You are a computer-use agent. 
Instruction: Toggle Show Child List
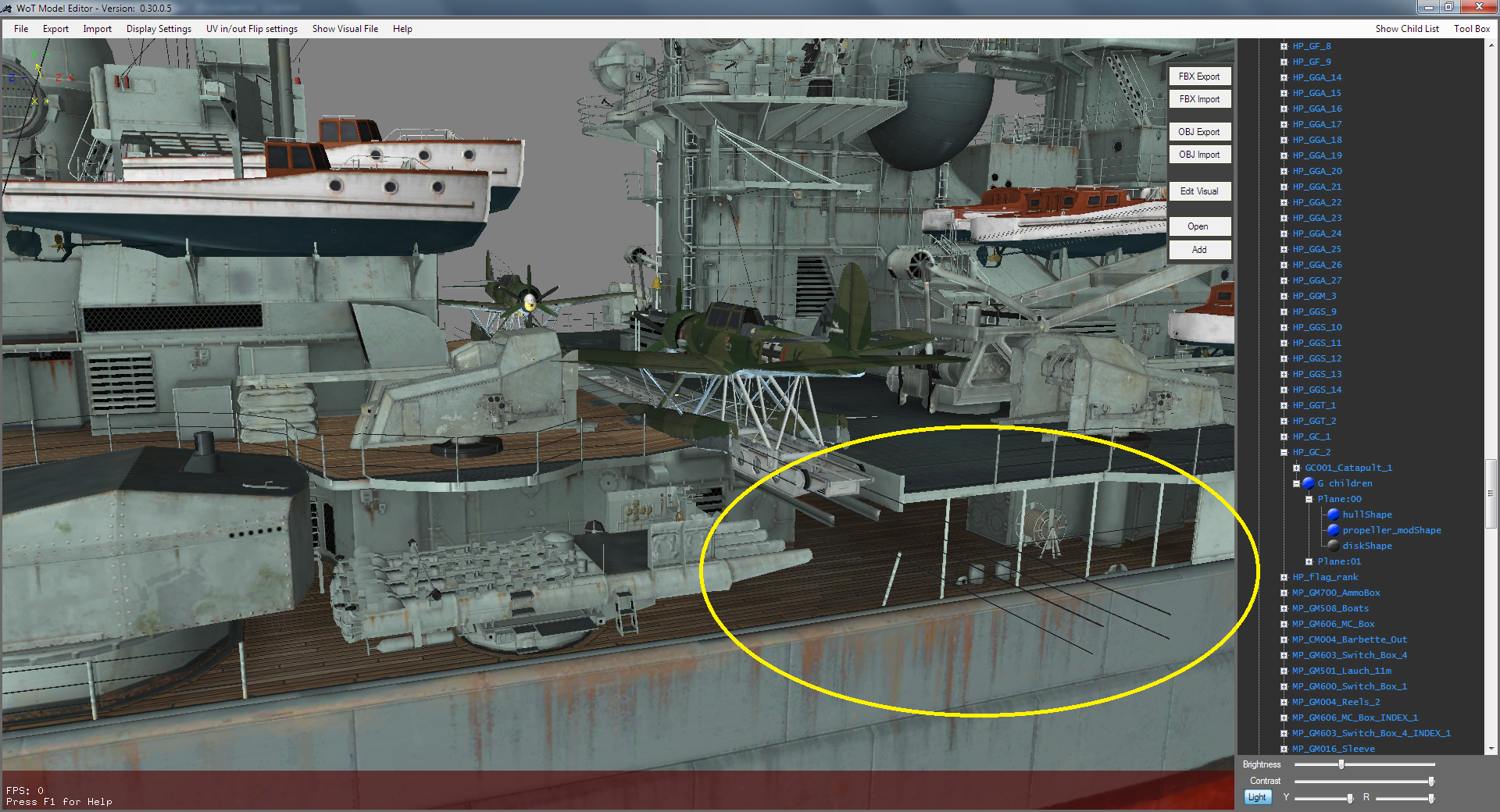pos(1406,29)
